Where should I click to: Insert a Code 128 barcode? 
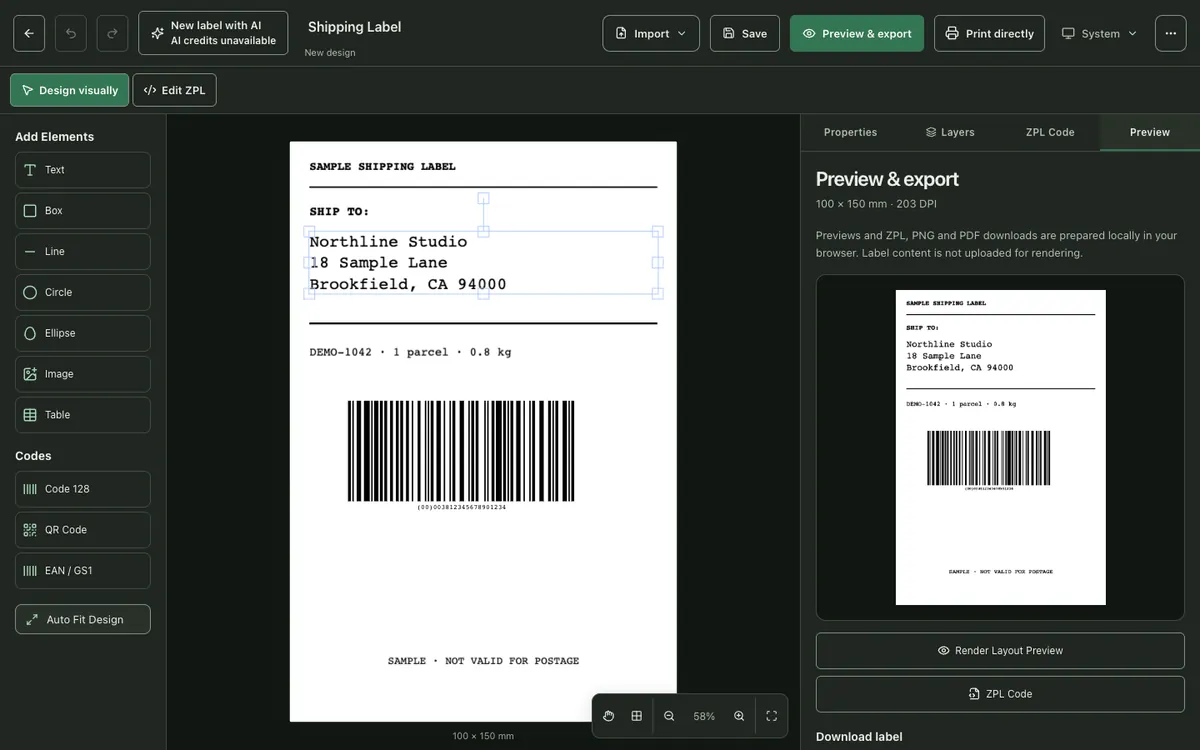pos(83,489)
